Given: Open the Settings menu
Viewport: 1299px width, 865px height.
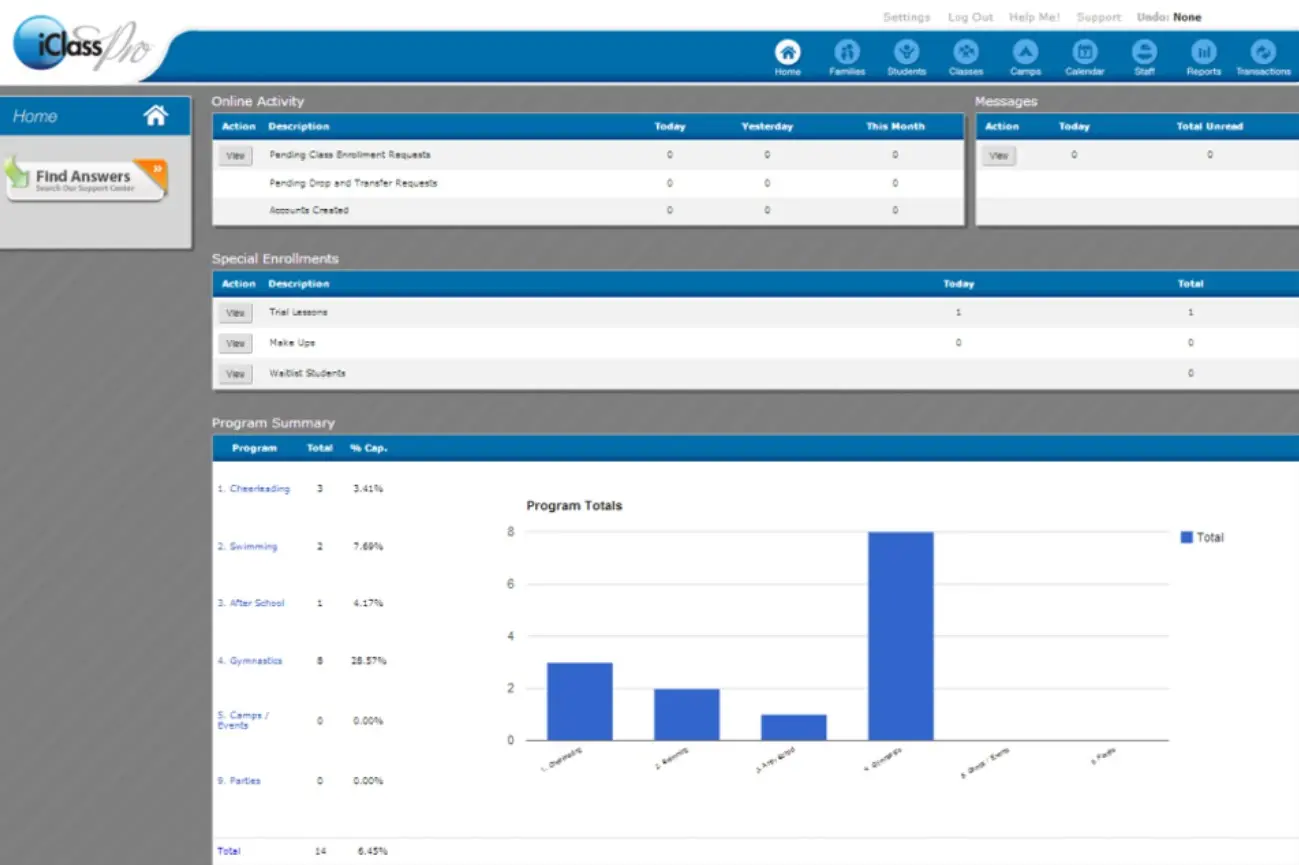Looking at the screenshot, I should tap(906, 17).
